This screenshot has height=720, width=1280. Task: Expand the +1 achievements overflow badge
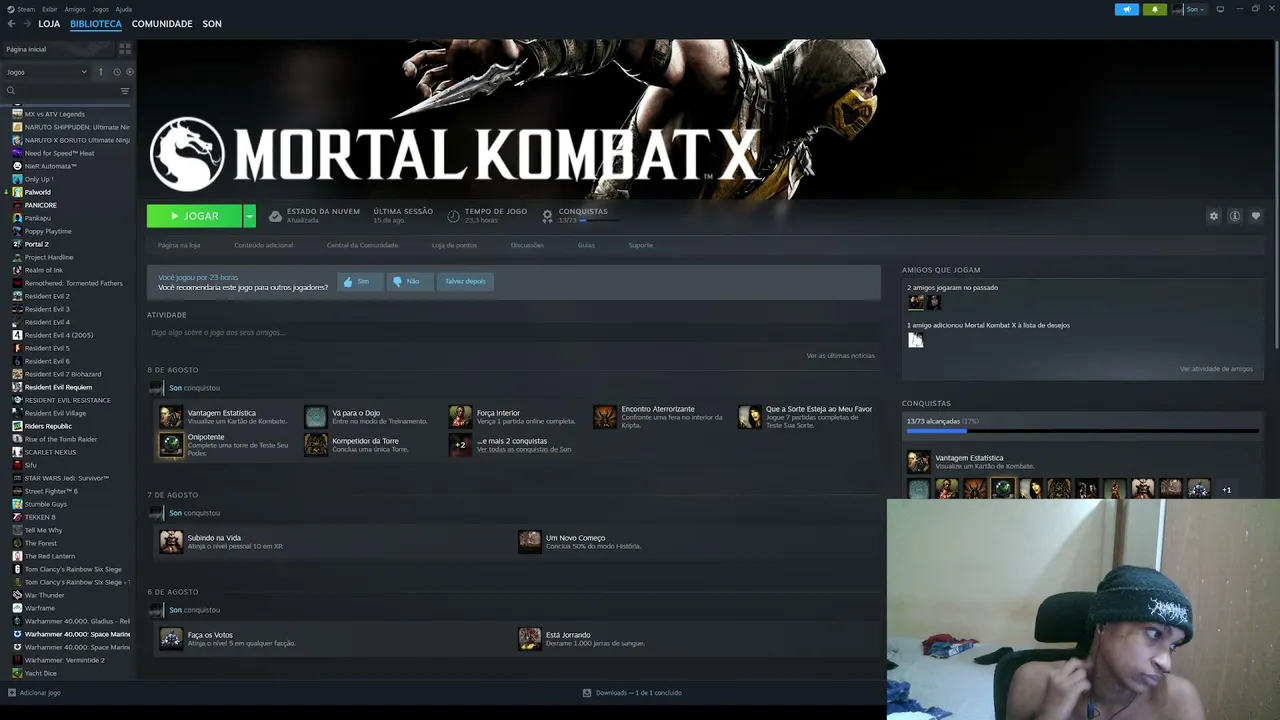coord(1227,490)
